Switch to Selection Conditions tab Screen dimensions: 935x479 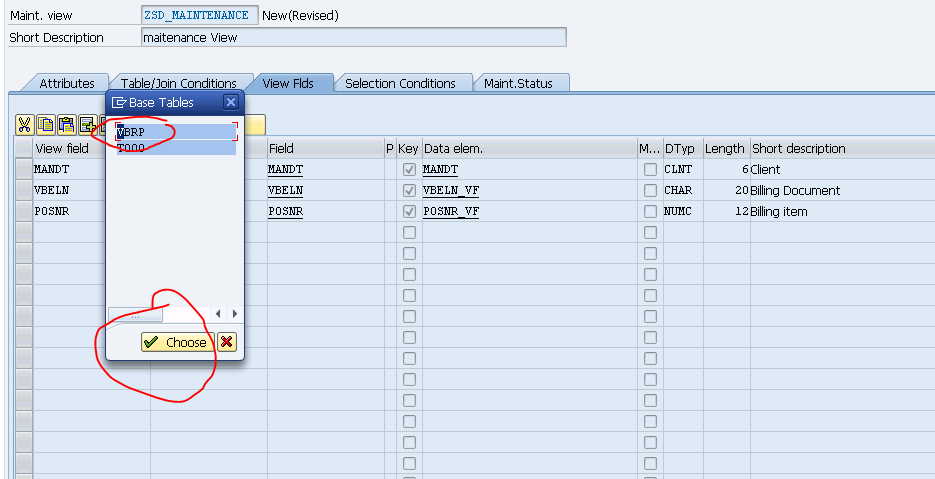click(400, 84)
